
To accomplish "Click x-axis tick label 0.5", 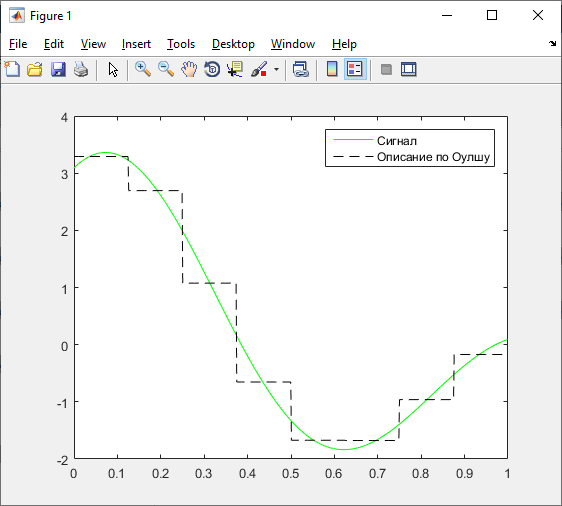I will coord(290,474).
